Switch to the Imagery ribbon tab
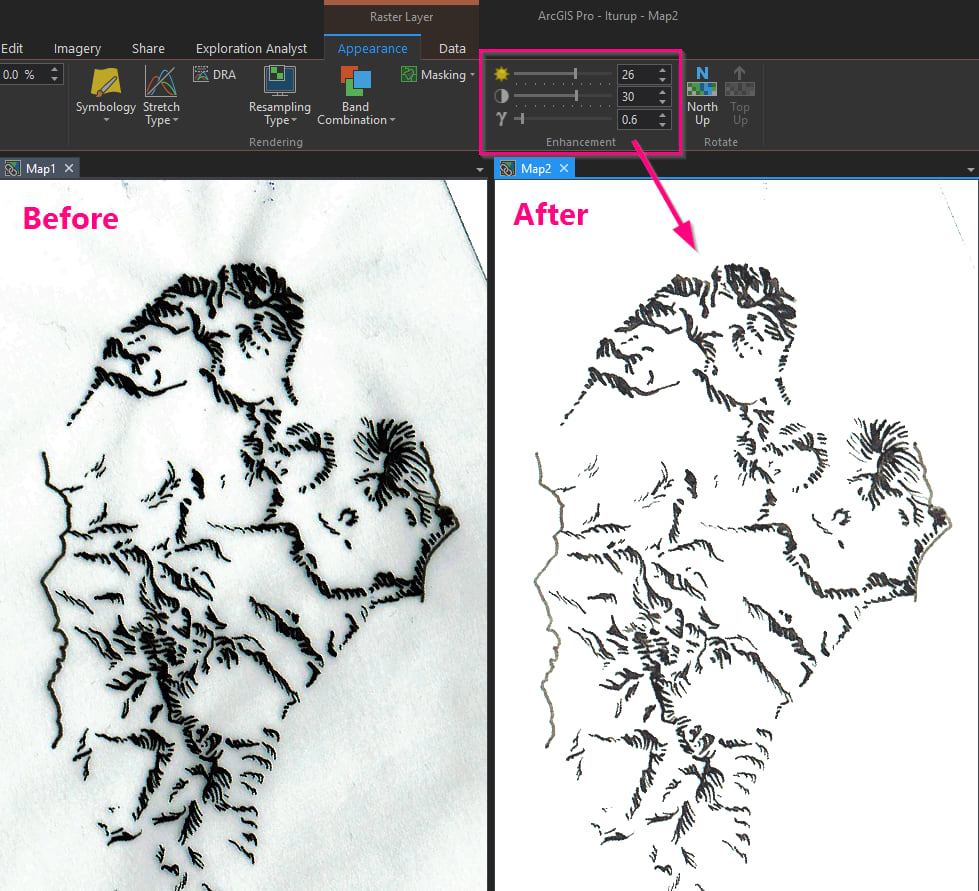979x891 pixels. click(x=77, y=48)
